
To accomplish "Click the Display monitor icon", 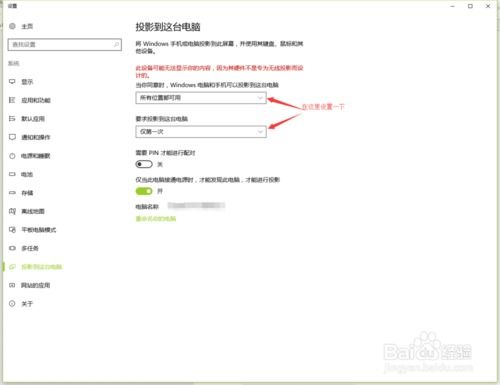I will click(12, 82).
